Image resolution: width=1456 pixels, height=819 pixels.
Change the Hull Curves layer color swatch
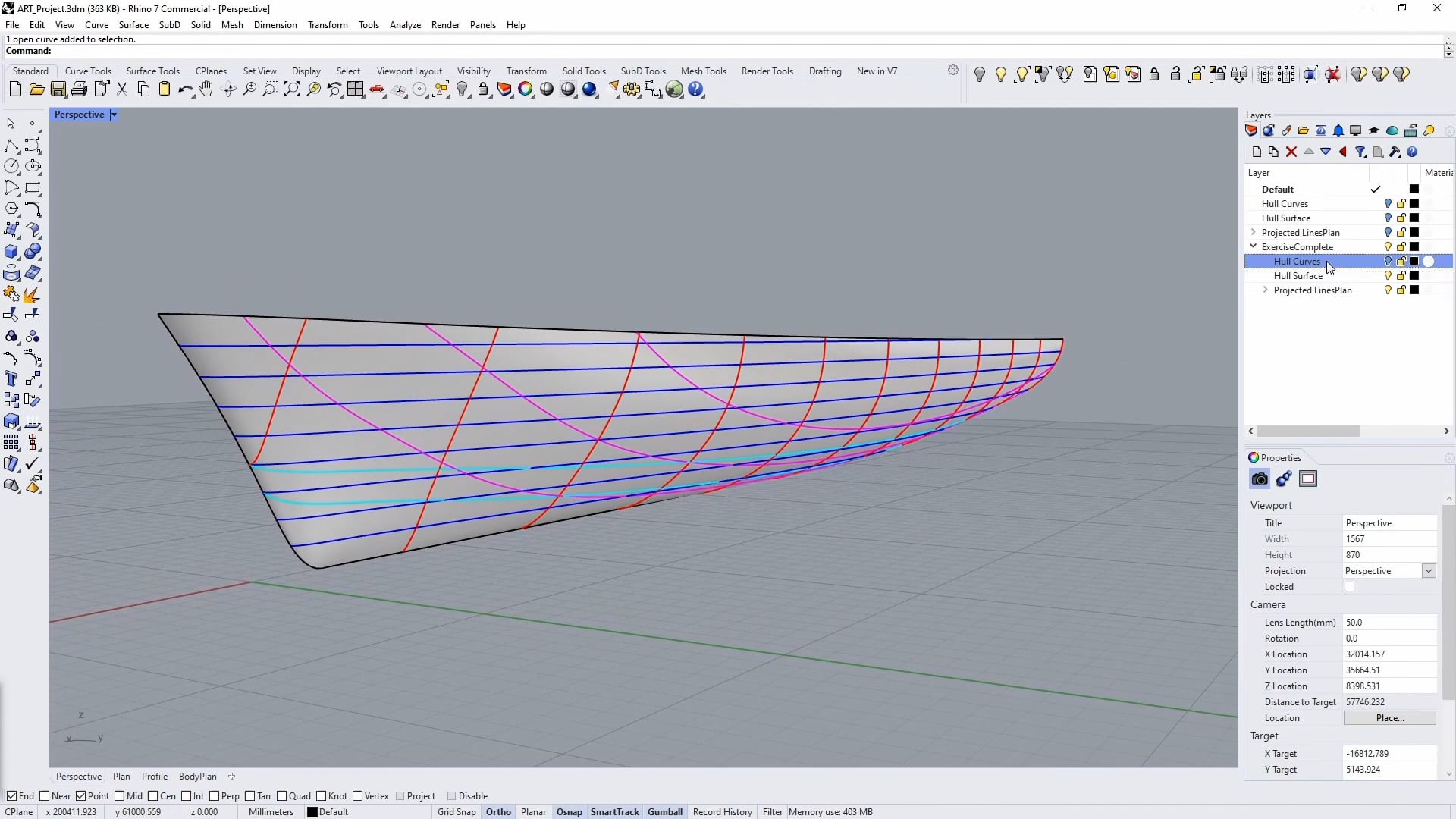pyautogui.click(x=1415, y=262)
